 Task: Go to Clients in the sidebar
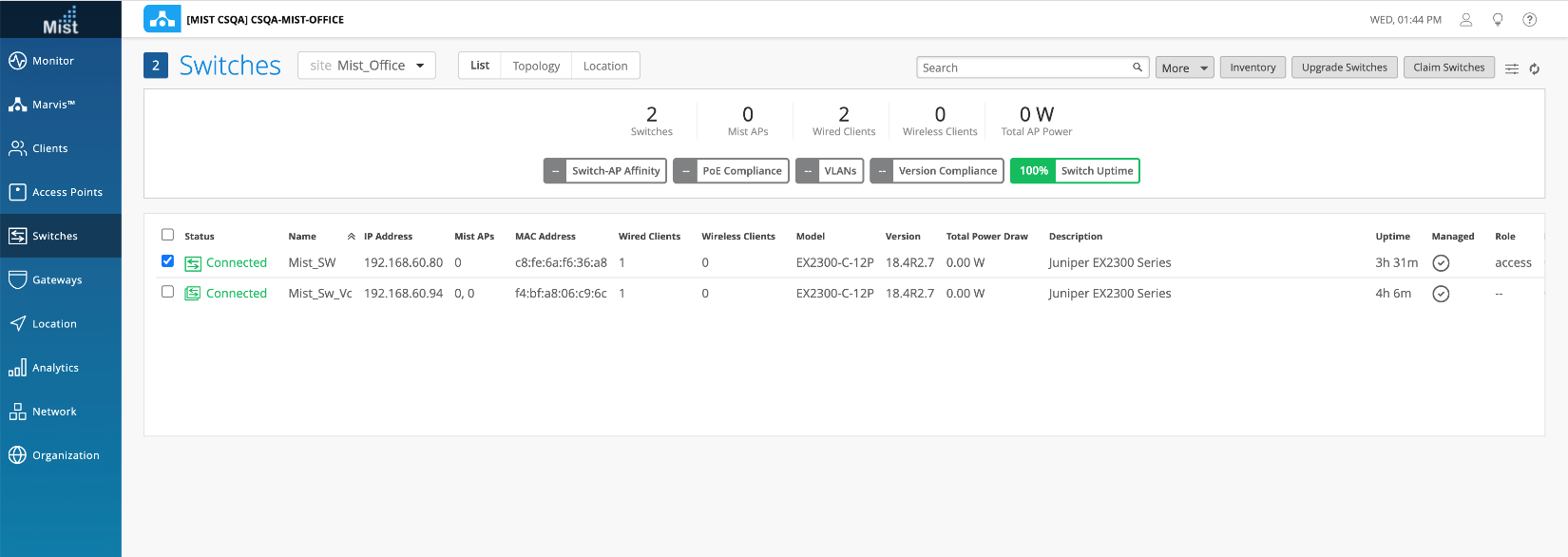[x=61, y=148]
